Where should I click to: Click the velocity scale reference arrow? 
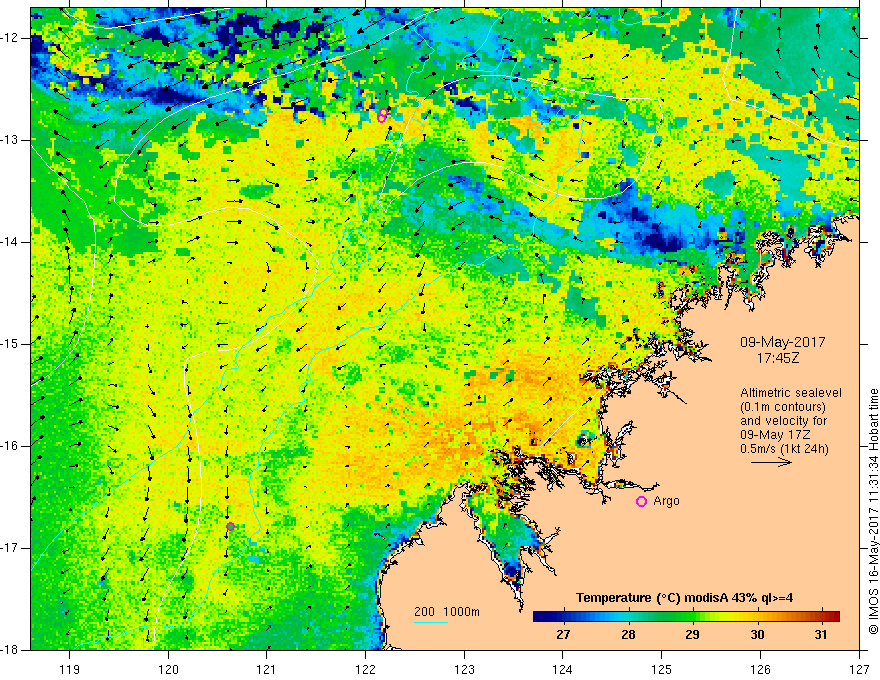click(771, 462)
